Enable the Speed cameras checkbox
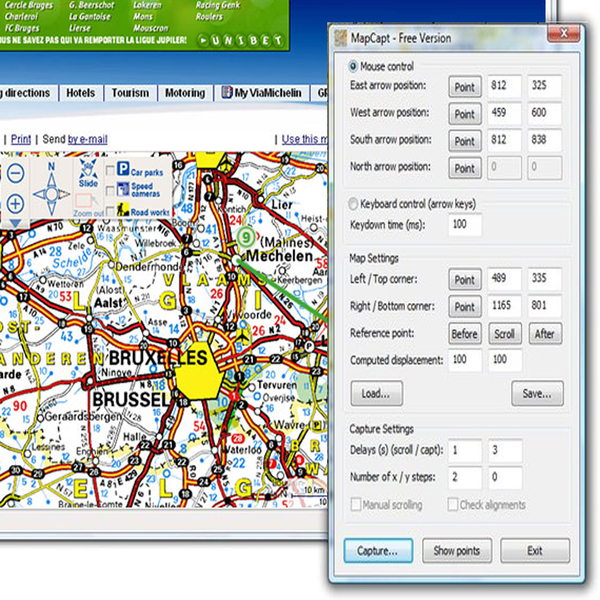Screen dimensions: 600x600 click(110, 190)
